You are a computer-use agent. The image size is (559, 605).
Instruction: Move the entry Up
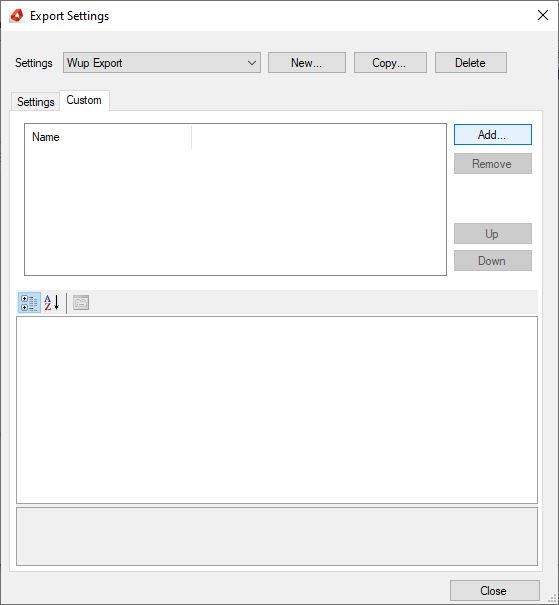pos(493,233)
